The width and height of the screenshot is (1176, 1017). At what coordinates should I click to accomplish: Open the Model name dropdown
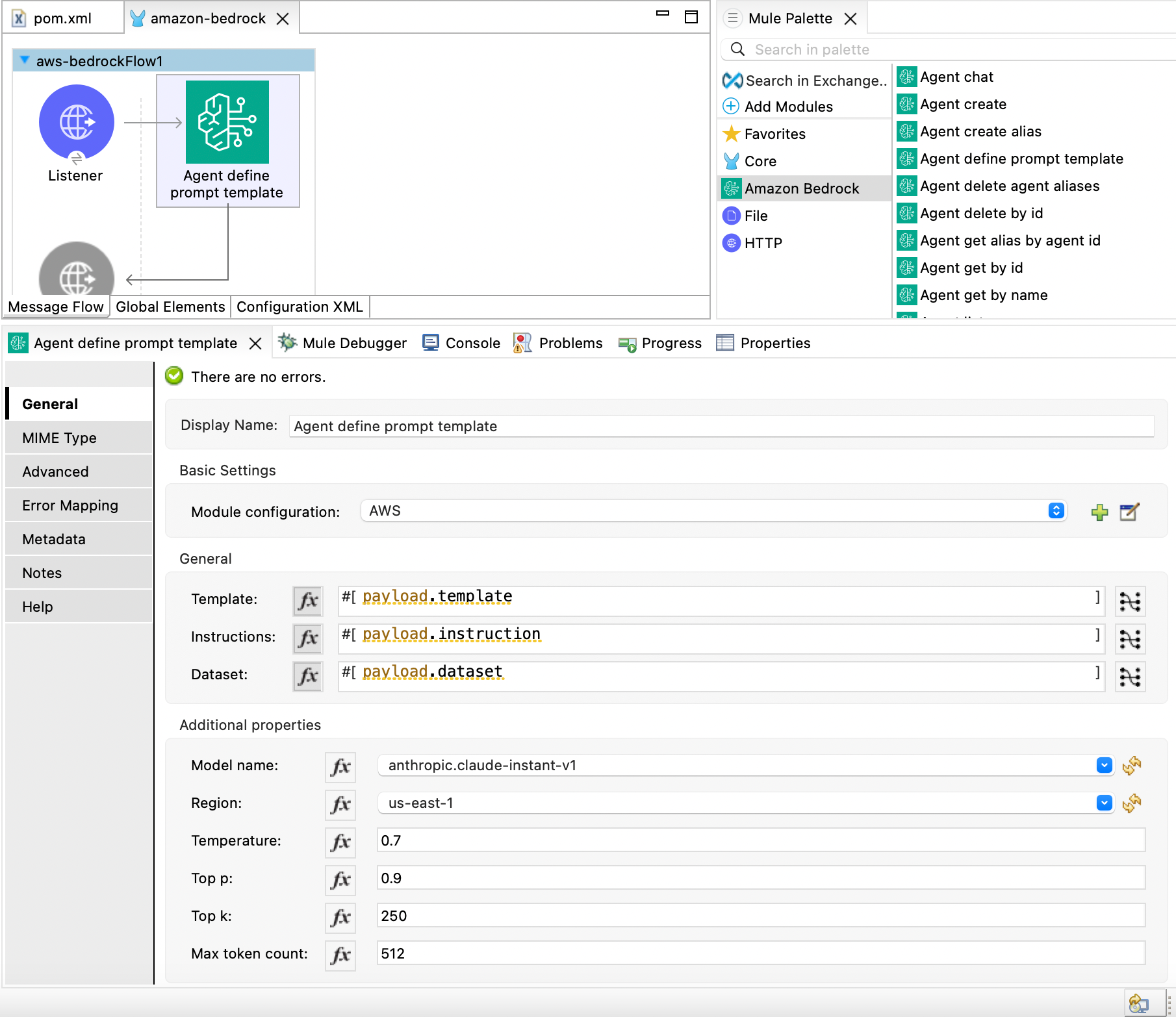coord(1104,766)
